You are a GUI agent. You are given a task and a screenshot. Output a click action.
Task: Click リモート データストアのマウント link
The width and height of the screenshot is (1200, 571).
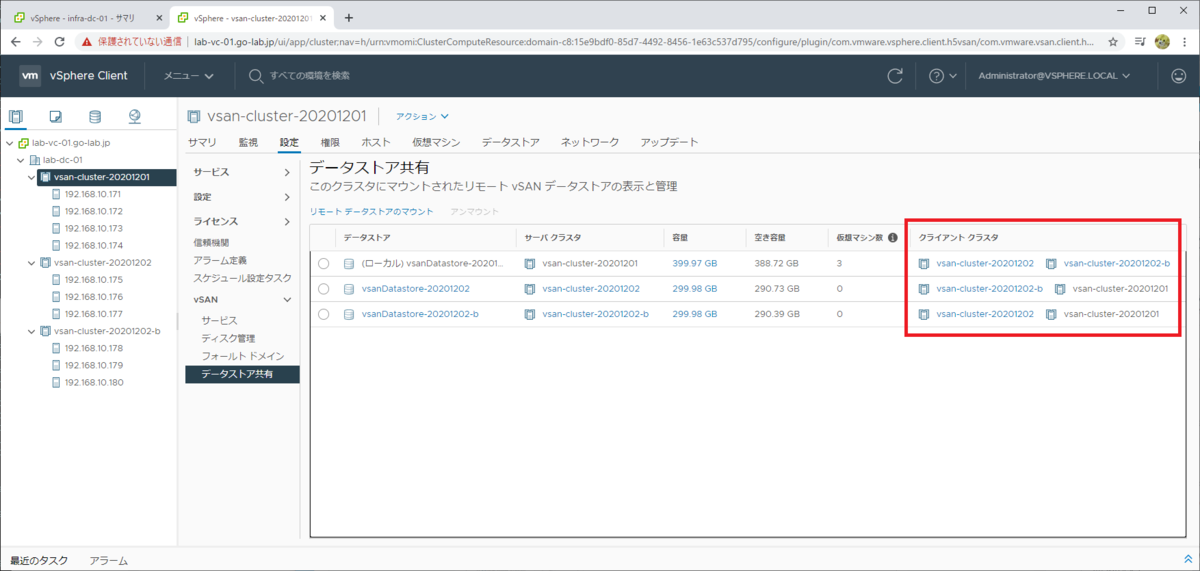(x=371, y=212)
